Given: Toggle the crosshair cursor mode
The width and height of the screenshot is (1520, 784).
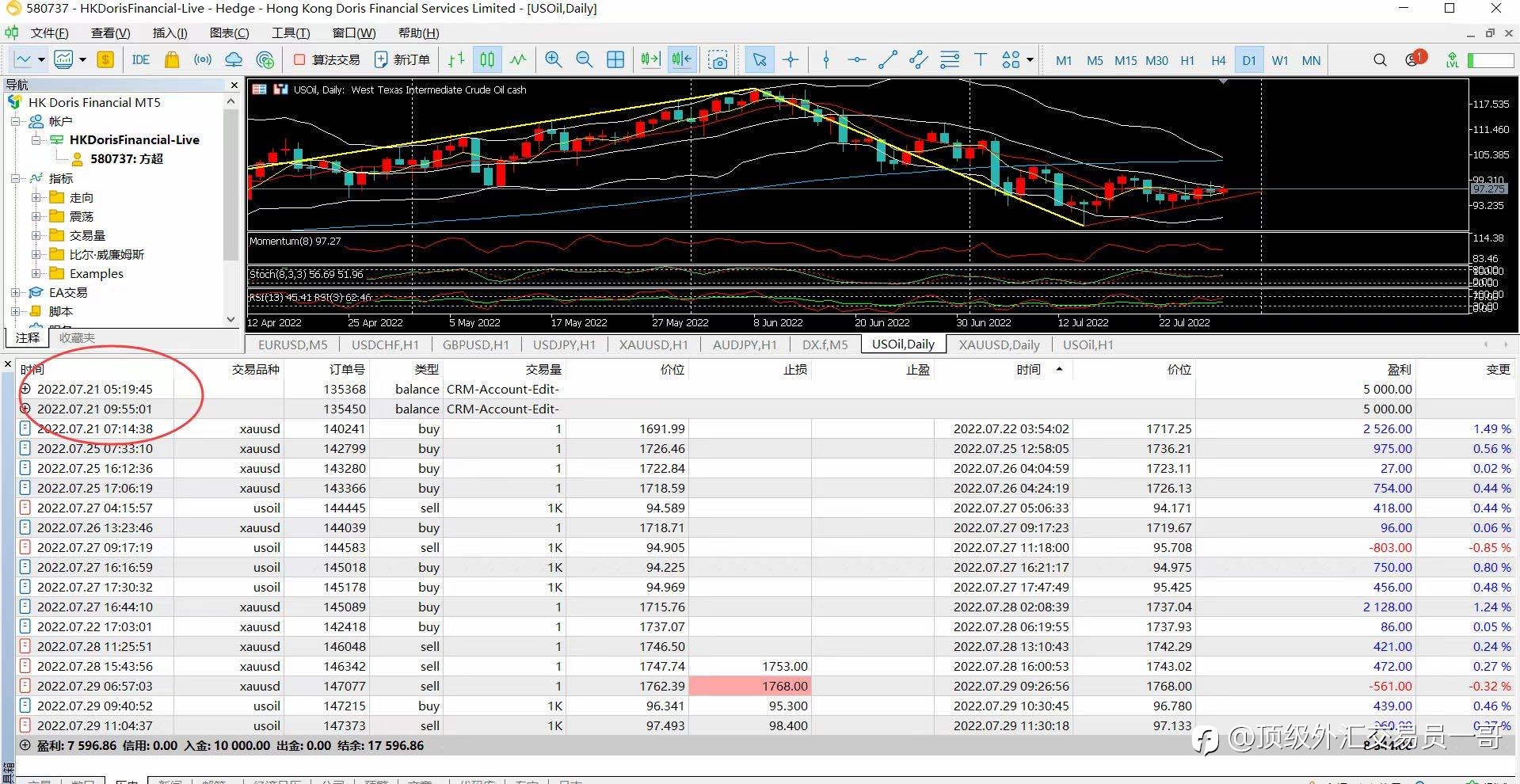Looking at the screenshot, I should tap(790, 59).
